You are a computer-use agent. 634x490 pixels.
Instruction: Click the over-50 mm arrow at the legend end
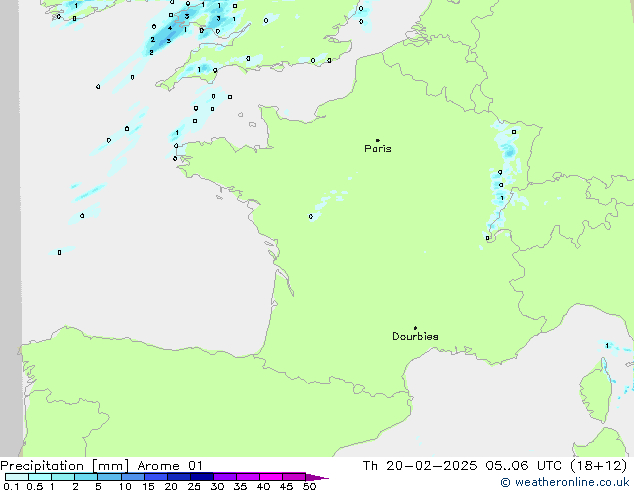[x=317, y=477]
